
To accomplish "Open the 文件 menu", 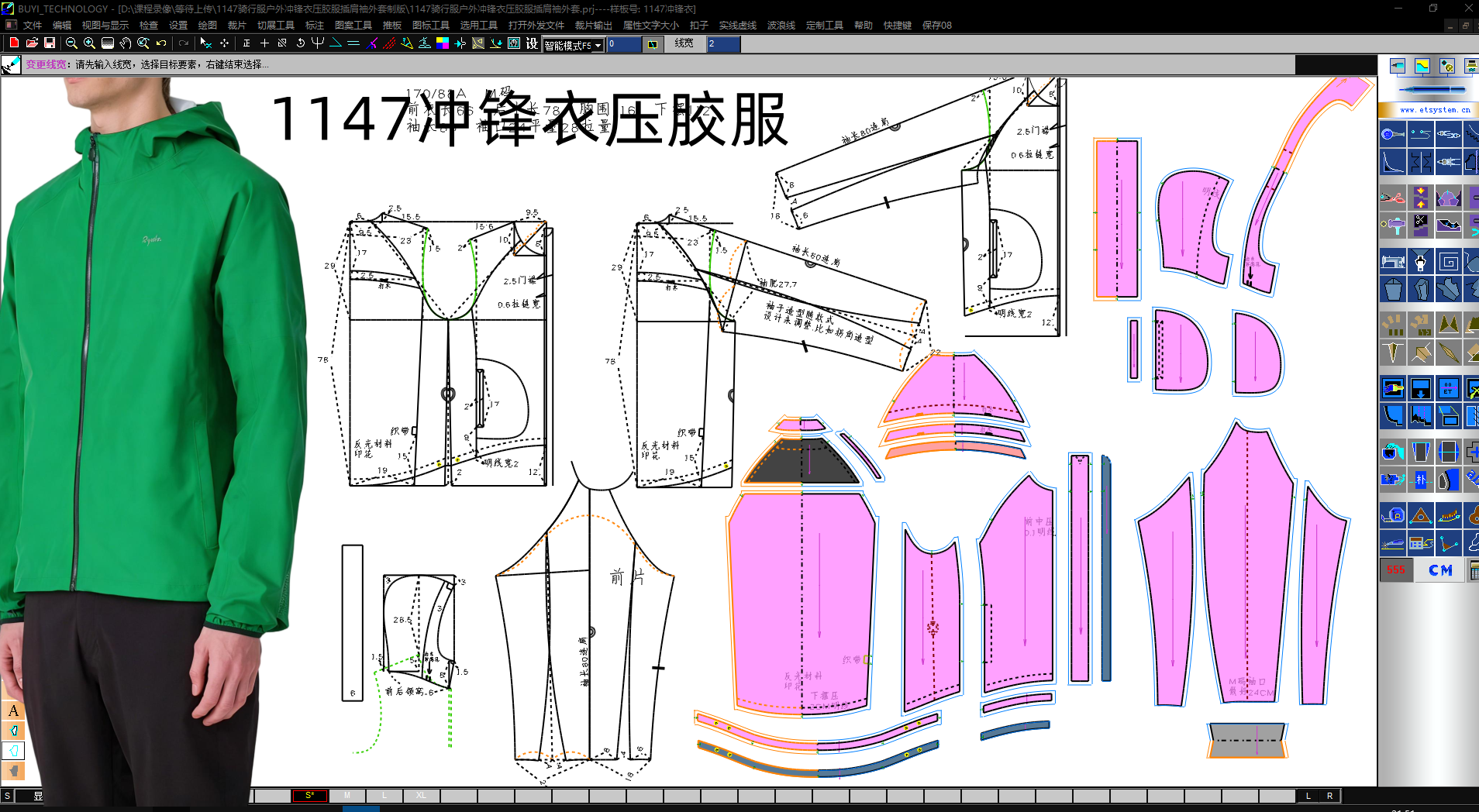I will pyautogui.click(x=34, y=25).
